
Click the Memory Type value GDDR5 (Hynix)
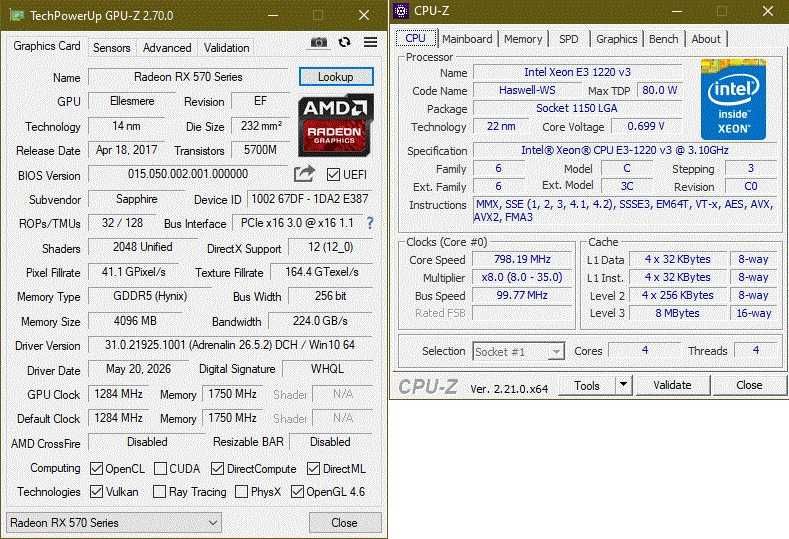(150, 296)
